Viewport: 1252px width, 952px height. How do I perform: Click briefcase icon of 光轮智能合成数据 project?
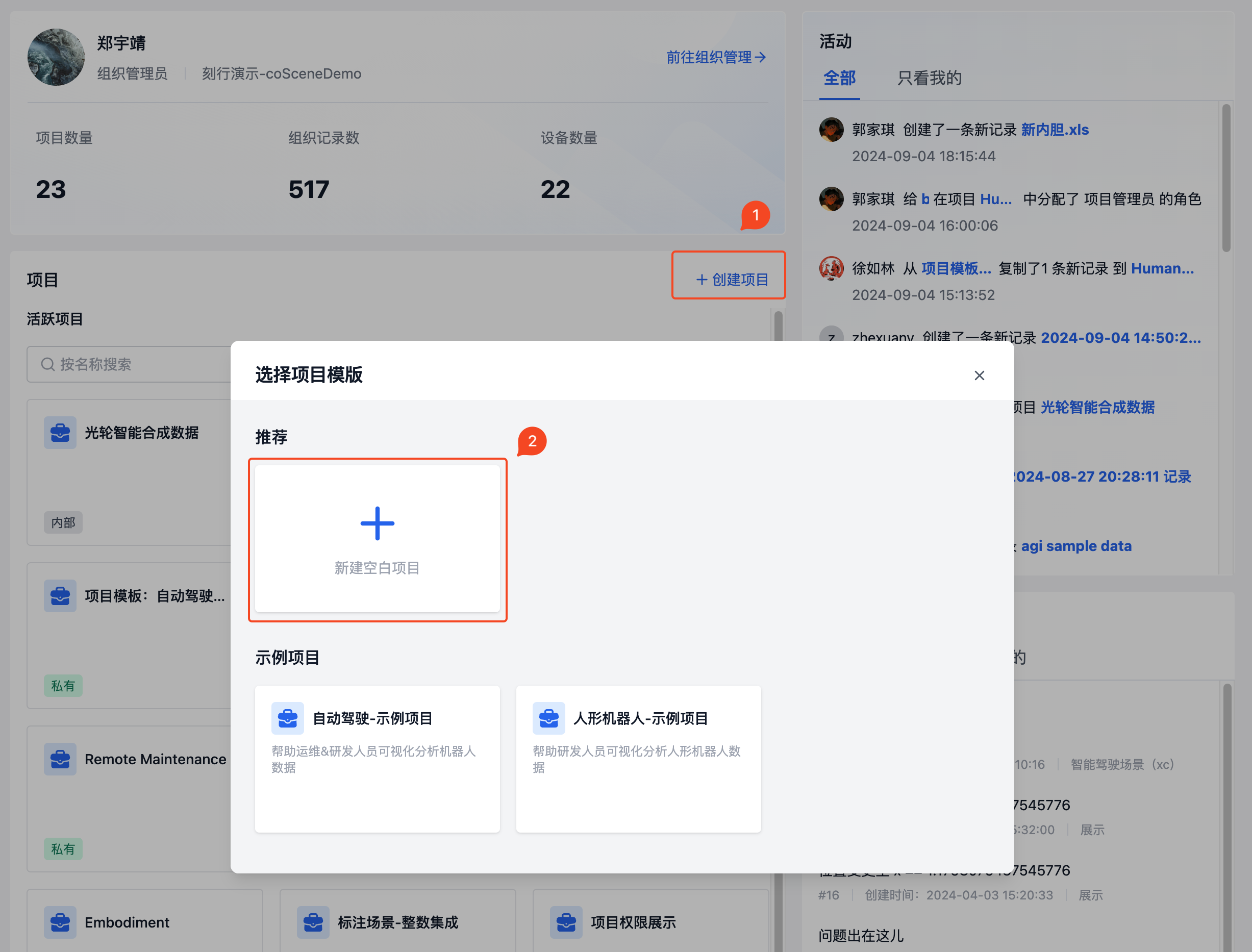[60, 433]
